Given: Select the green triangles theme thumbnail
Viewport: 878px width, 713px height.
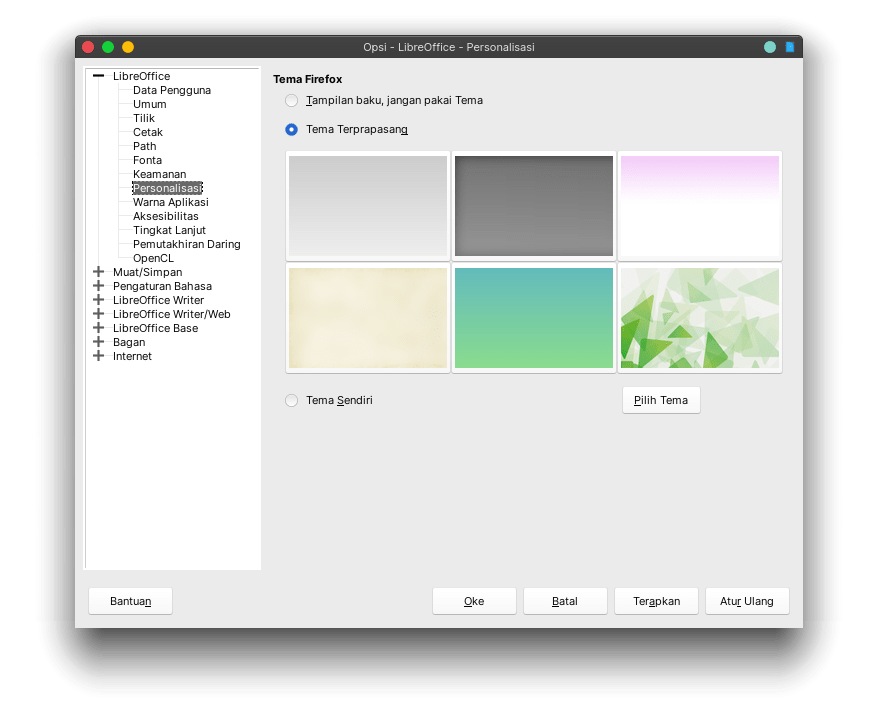Looking at the screenshot, I should click(699, 318).
